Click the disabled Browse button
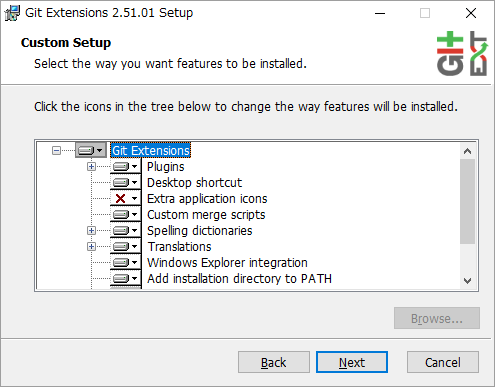 click(437, 318)
